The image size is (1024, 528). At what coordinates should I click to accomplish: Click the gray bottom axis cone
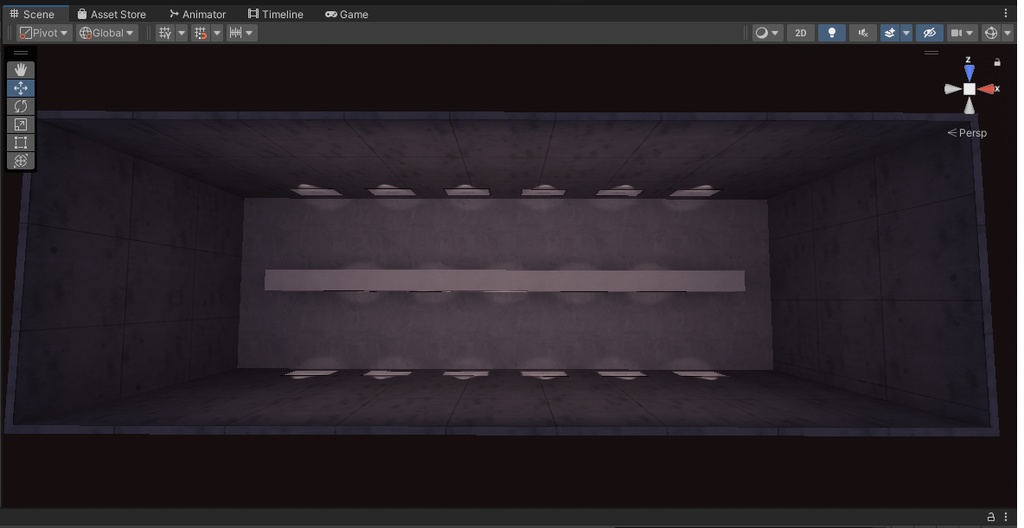tap(970, 106)
